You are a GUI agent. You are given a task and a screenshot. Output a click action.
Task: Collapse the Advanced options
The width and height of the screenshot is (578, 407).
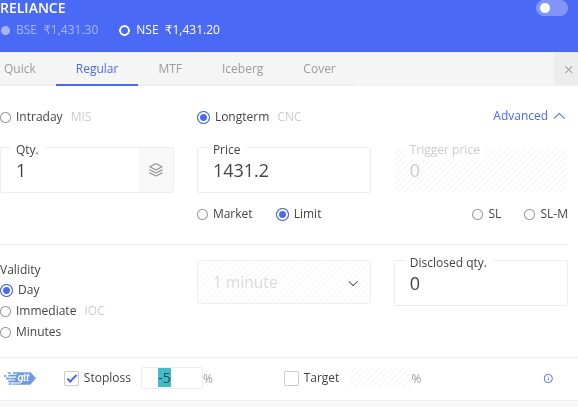[x=529, y=116]
